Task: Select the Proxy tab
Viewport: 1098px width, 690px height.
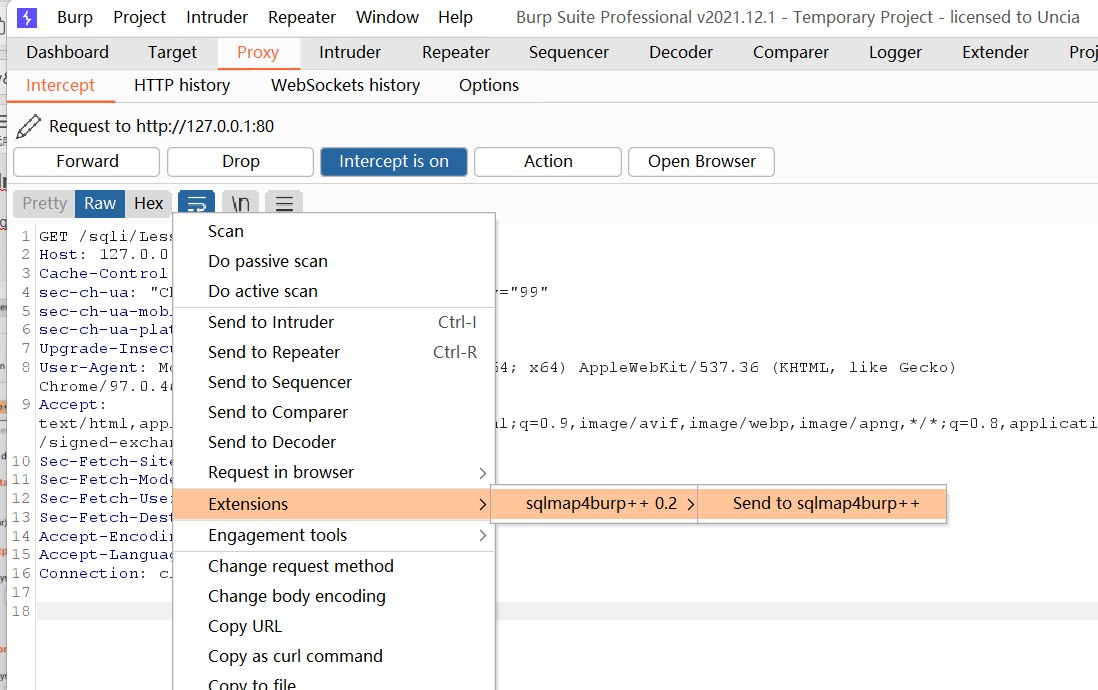Action: click(258, 53)
